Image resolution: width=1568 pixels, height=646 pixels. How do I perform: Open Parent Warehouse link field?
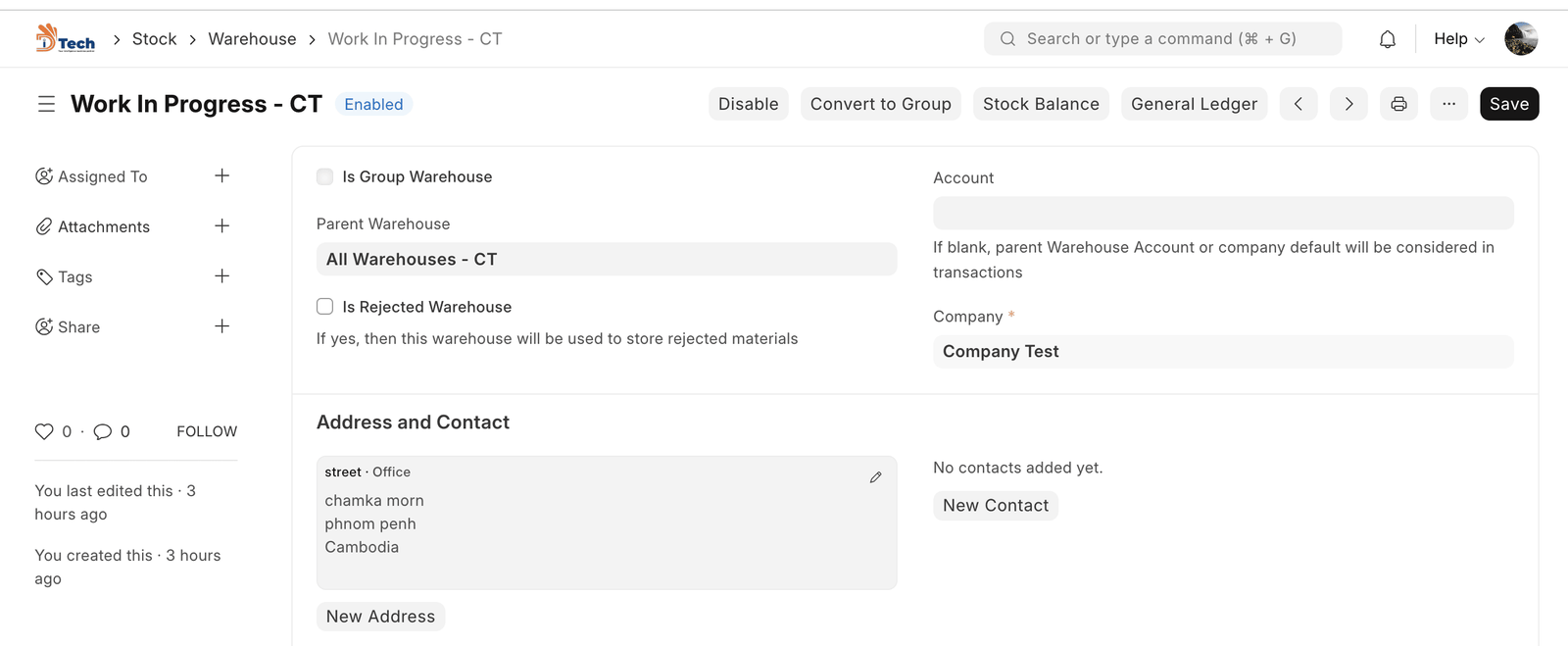click(606, 260)
